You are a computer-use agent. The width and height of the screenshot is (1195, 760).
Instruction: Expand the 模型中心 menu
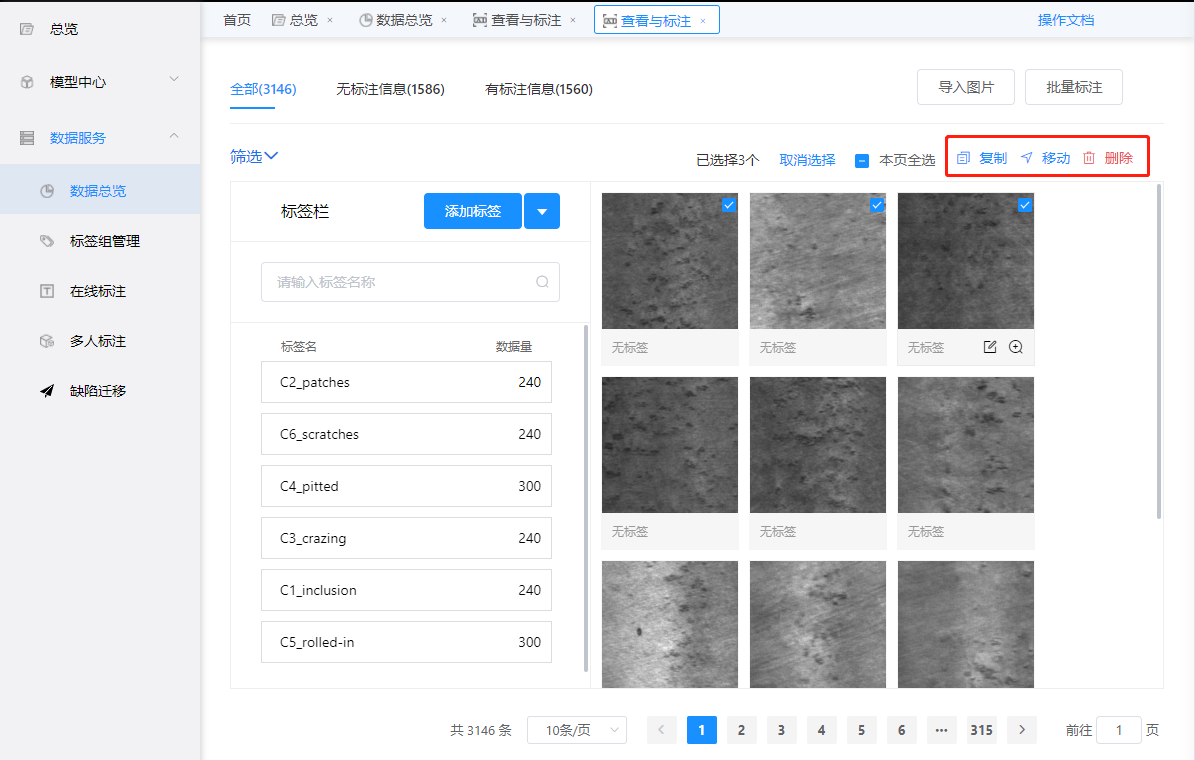tap(174, 79)
